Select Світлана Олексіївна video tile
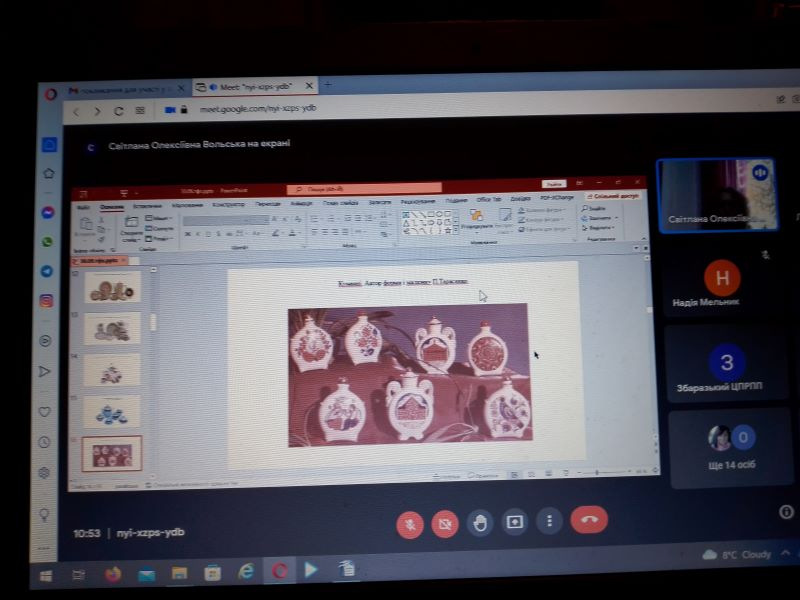The image size is (800, 600). tap(717, 195)
